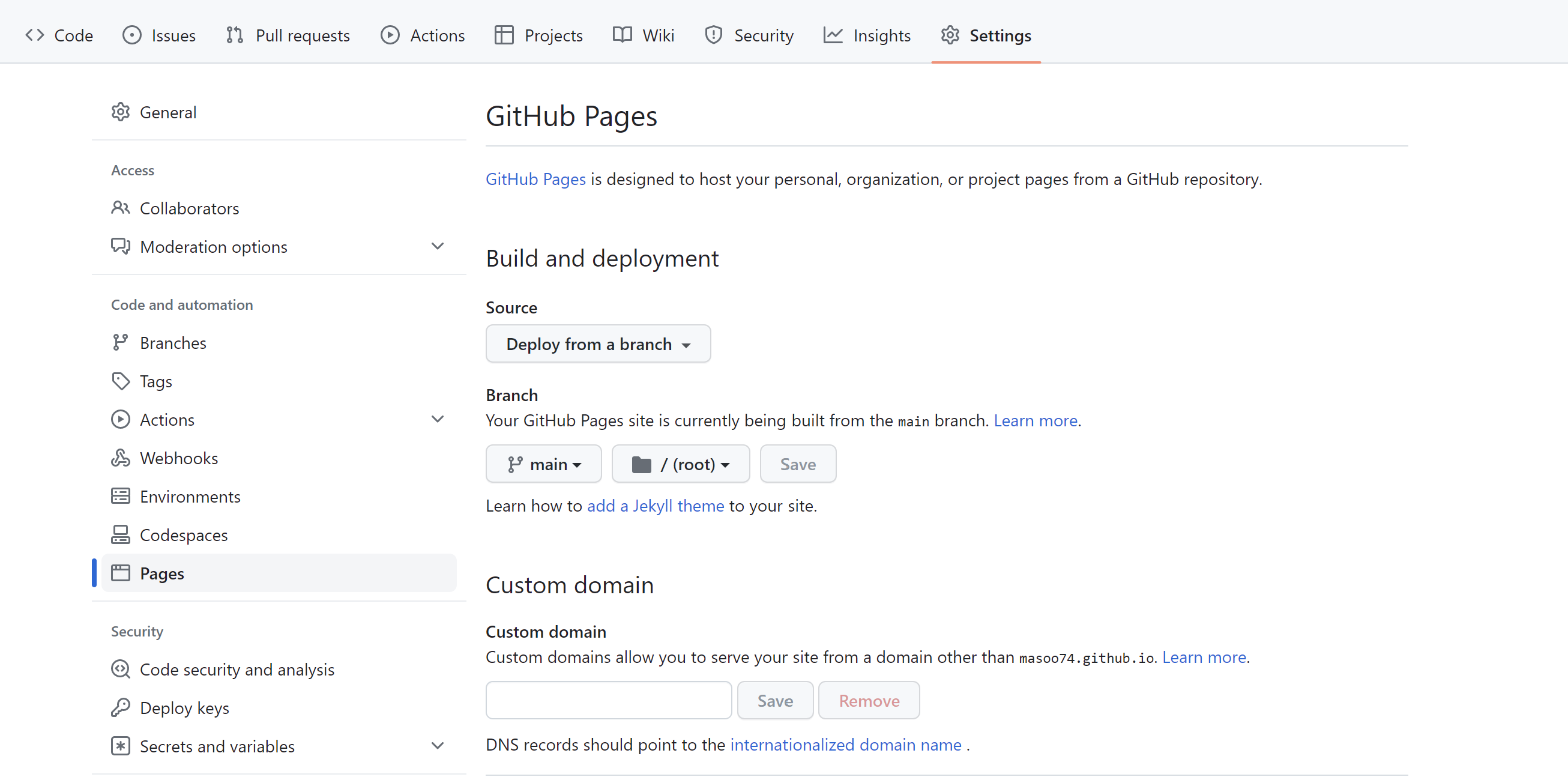Click Learn more link about custom domains

click(x=1204, y=658)
